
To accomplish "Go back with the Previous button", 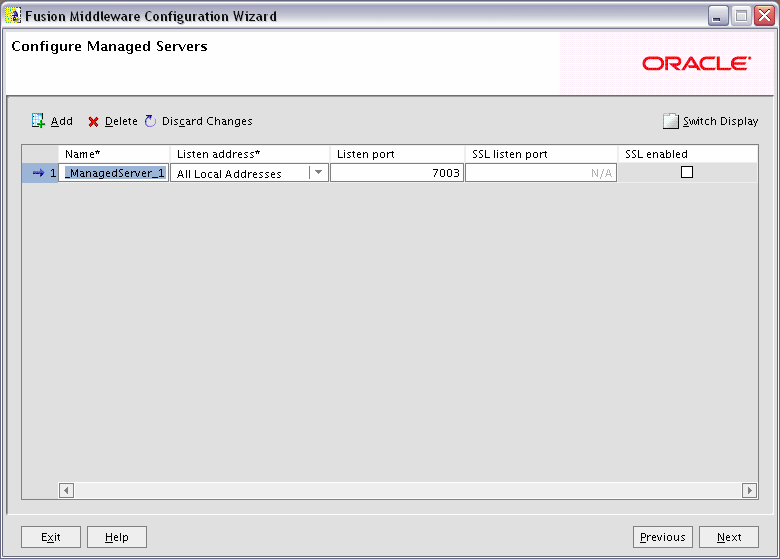I will pyautogui.click(x=663, y=537).
